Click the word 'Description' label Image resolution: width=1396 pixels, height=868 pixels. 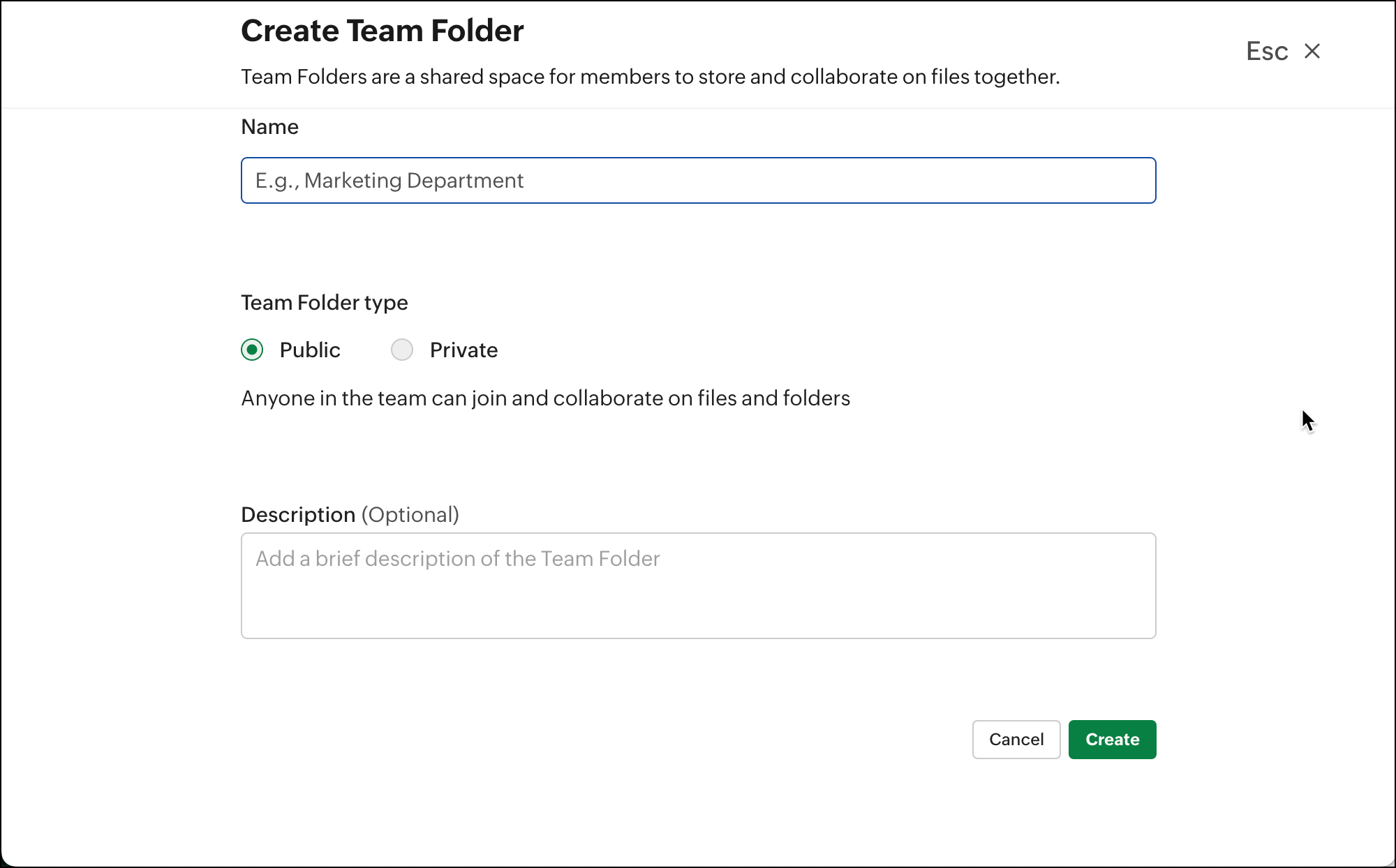(x=298, y=515)
